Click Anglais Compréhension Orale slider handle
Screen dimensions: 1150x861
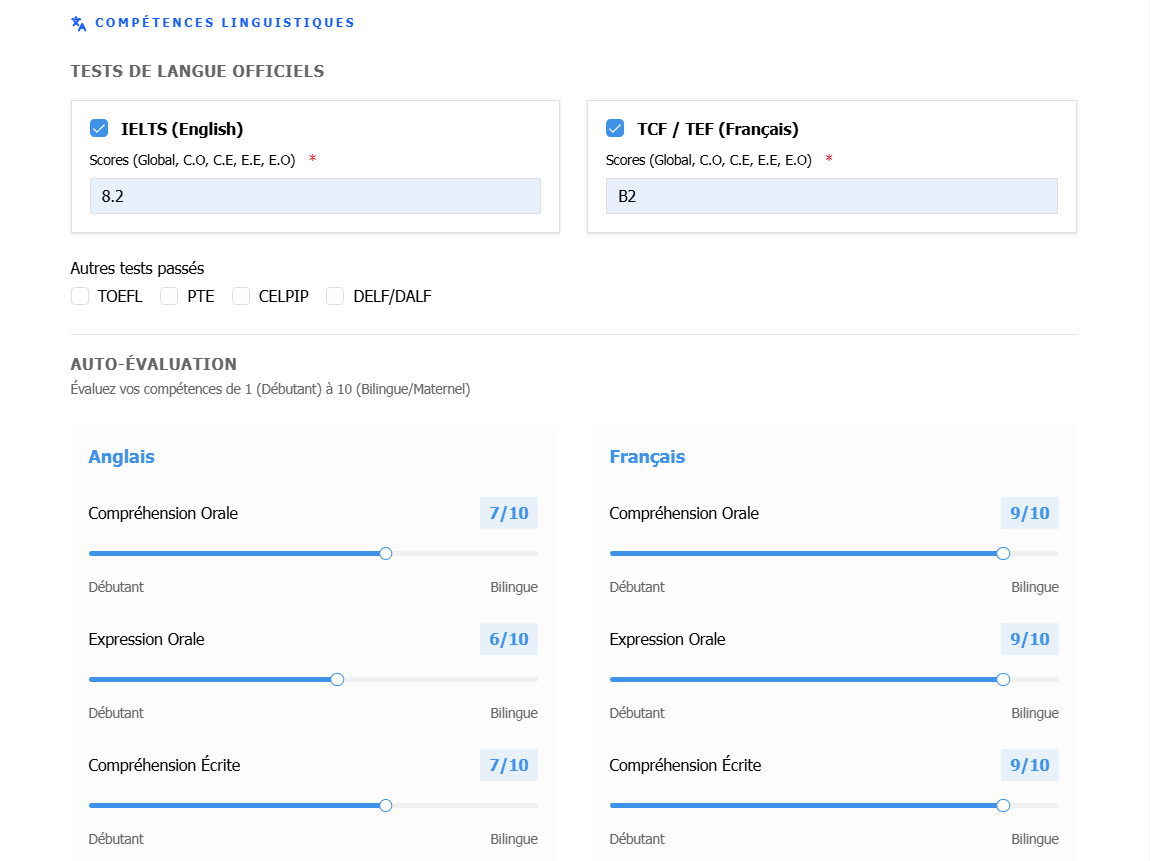386,554
